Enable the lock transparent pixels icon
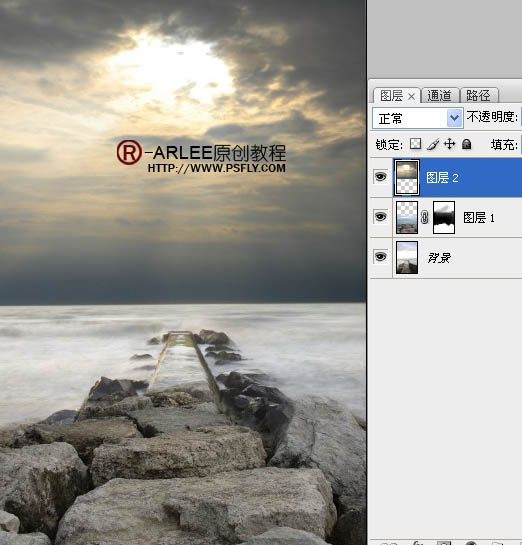 click(415, 144)
